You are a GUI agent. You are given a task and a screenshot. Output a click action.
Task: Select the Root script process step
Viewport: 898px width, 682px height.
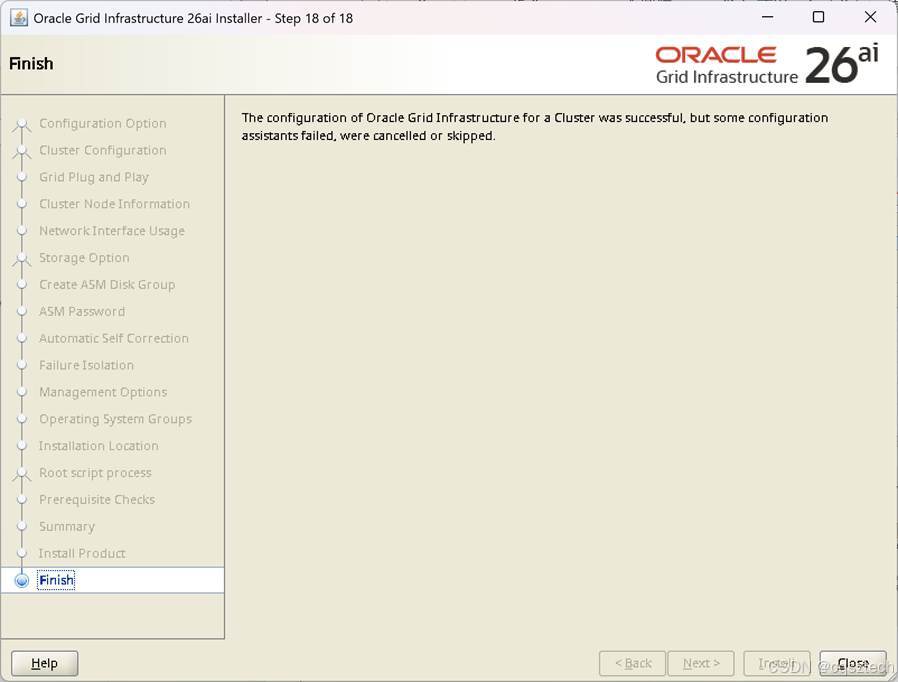[x=95, y=473]
